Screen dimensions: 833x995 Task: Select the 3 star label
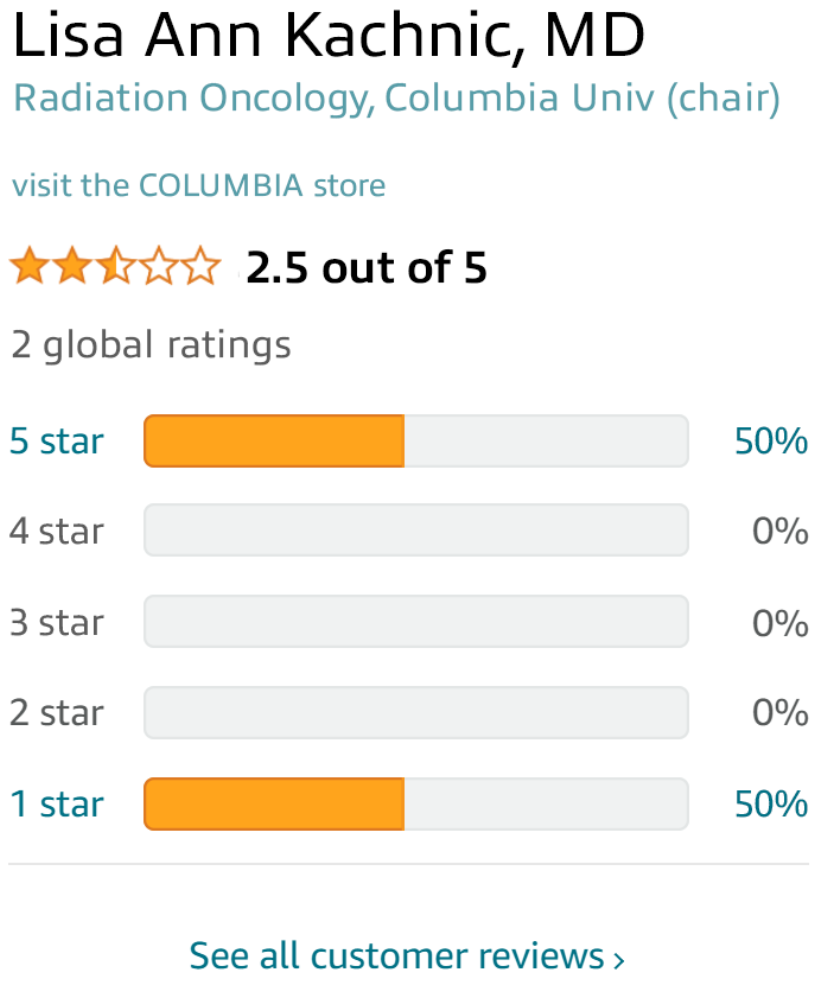coord(57,622)
